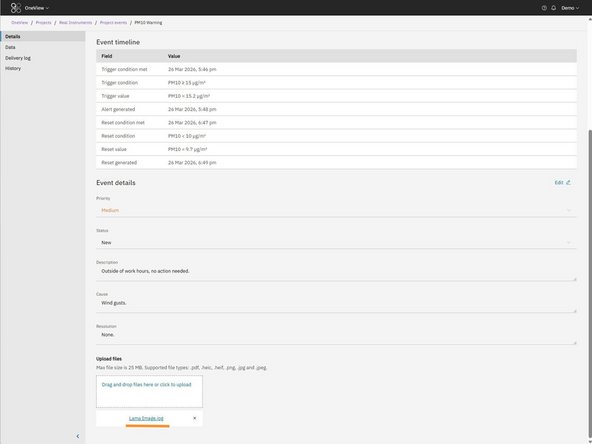Go to OneView breadcrumb link
Screen dimensions: 592x444
(x=20, y=23)
